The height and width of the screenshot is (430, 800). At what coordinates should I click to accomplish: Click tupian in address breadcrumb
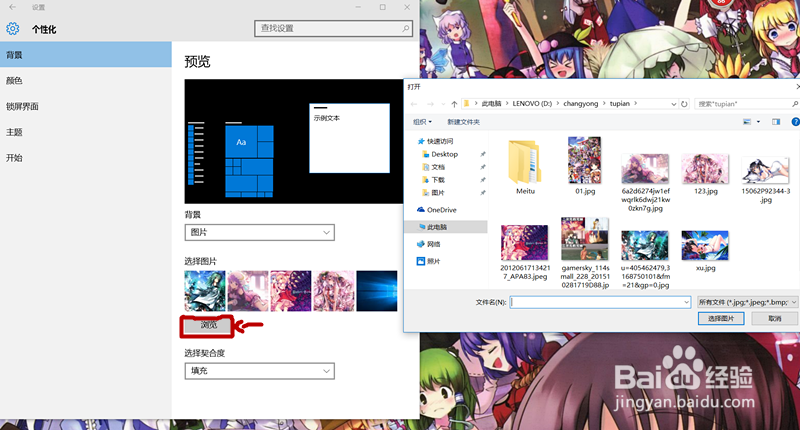click(620, 104)
